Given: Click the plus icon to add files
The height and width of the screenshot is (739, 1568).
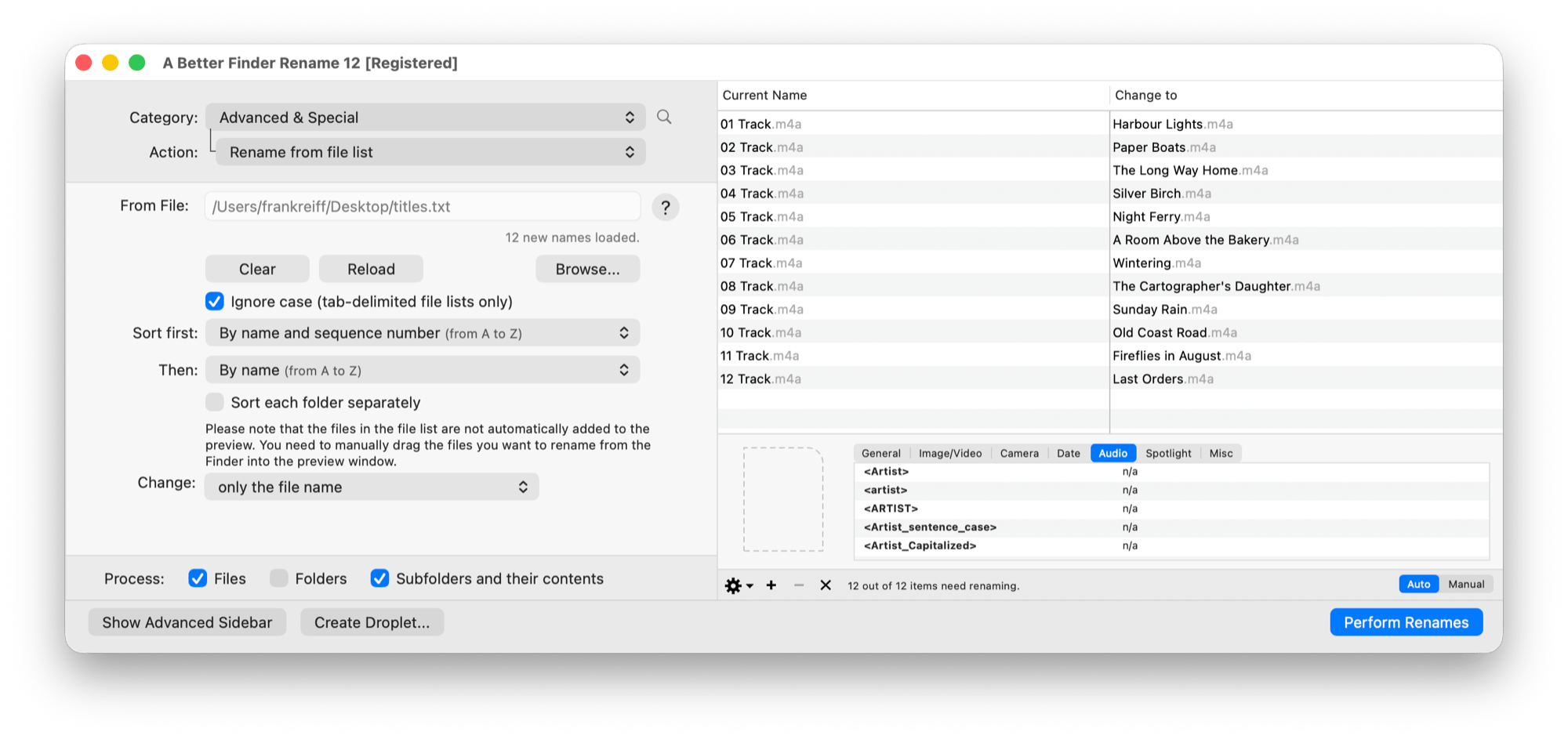Looking at the screenshot, I should pos(771,585).
